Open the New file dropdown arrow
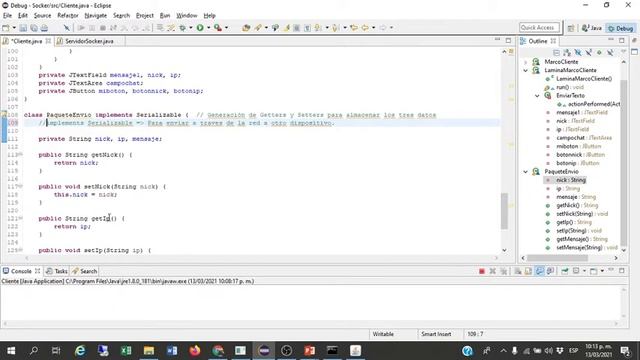The width and height of the screenshot is (640, 360). (14, 28)
